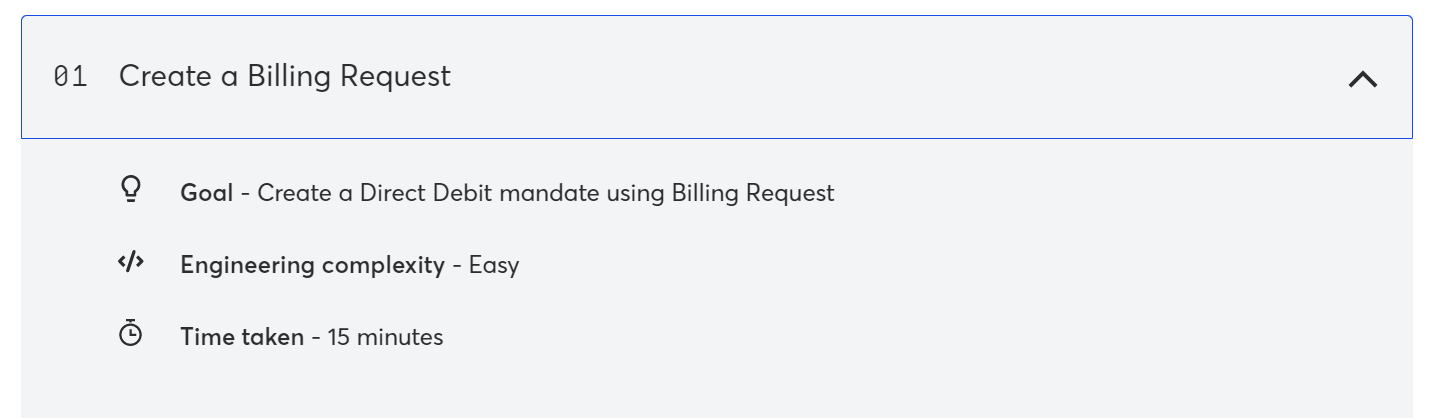Click the lightbulb icon beside Goal
This screenshot has width=1455, height=418.
(131, 190)
